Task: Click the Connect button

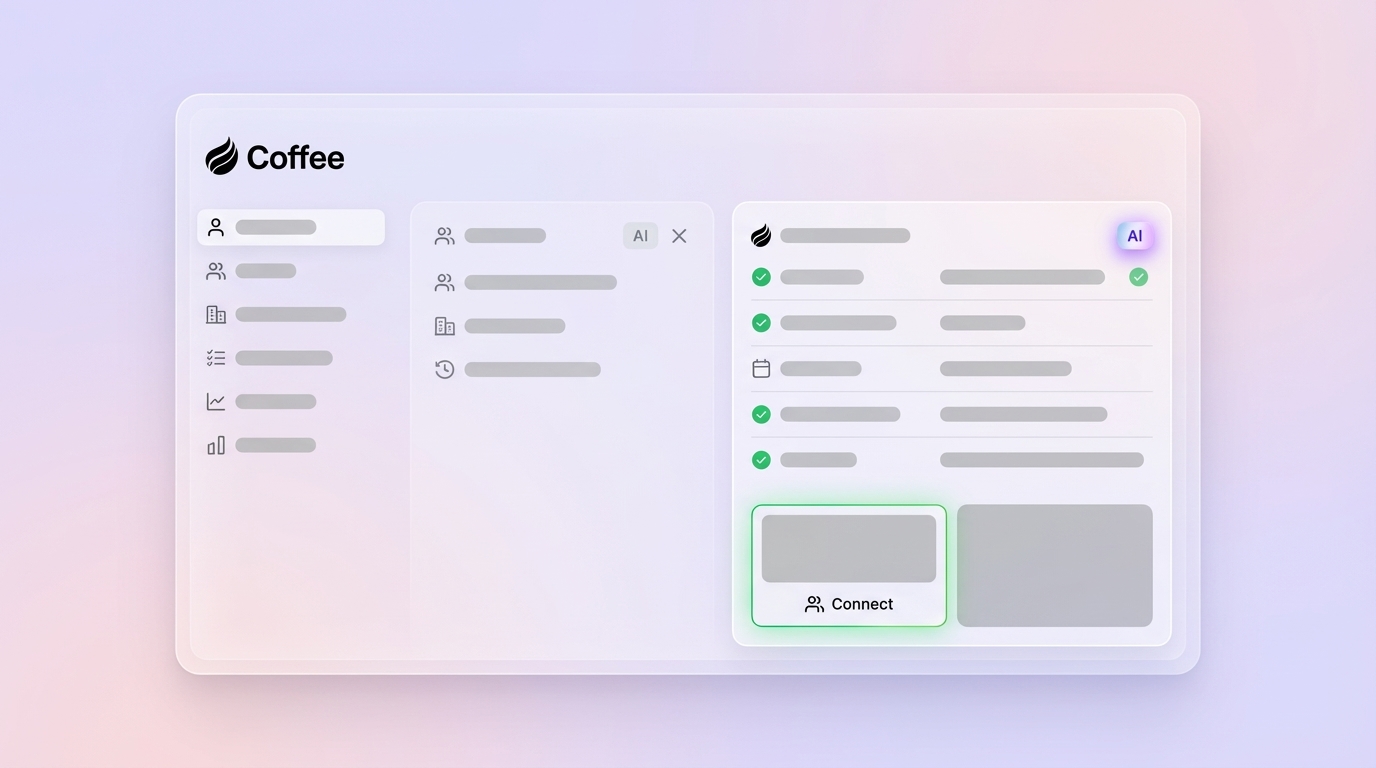Action: [848, 603]
